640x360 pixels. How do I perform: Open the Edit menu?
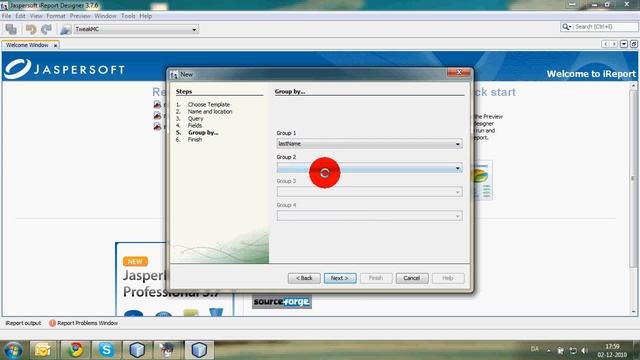[x=20, y=16]
